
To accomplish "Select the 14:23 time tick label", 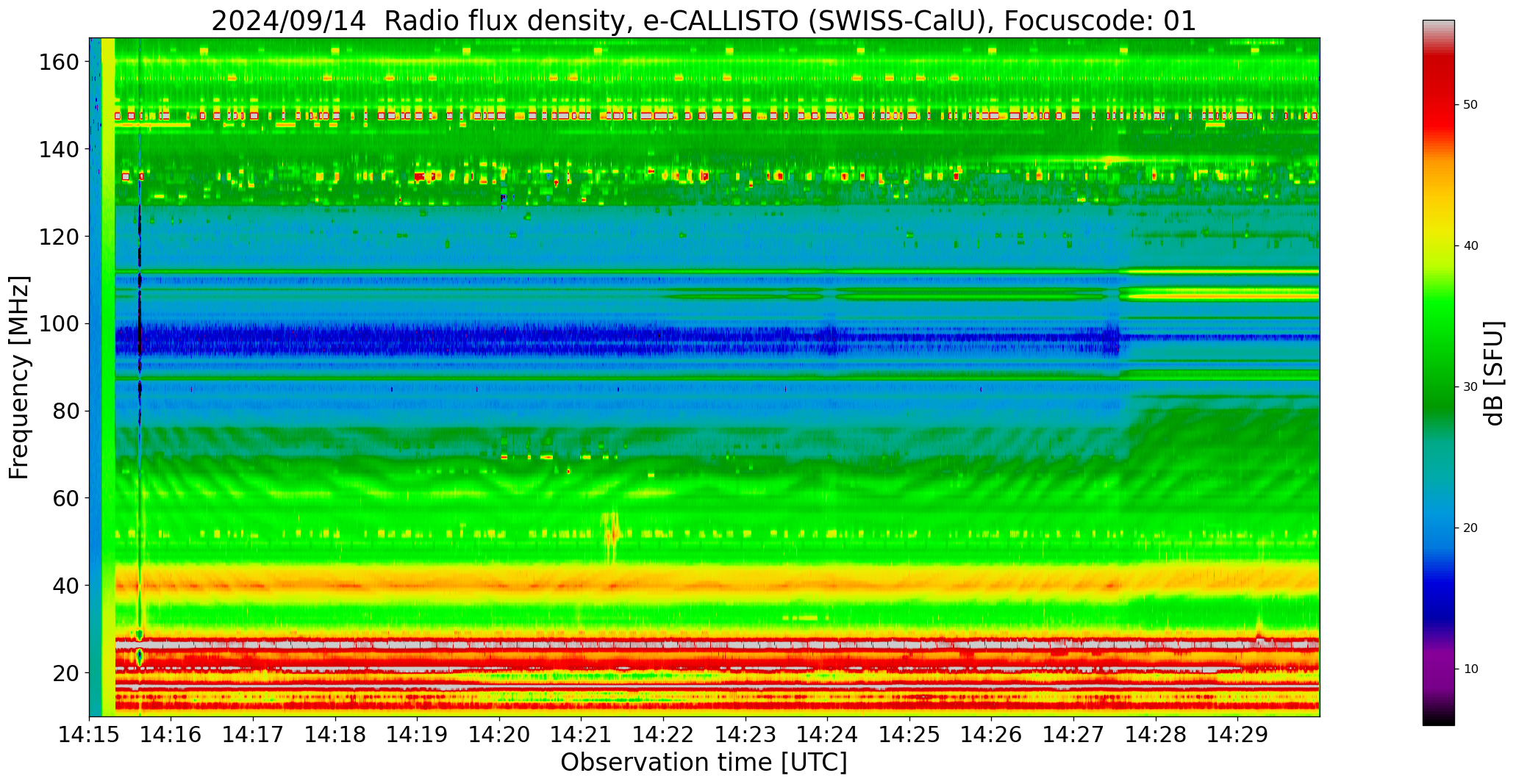I will pos(746,735).
